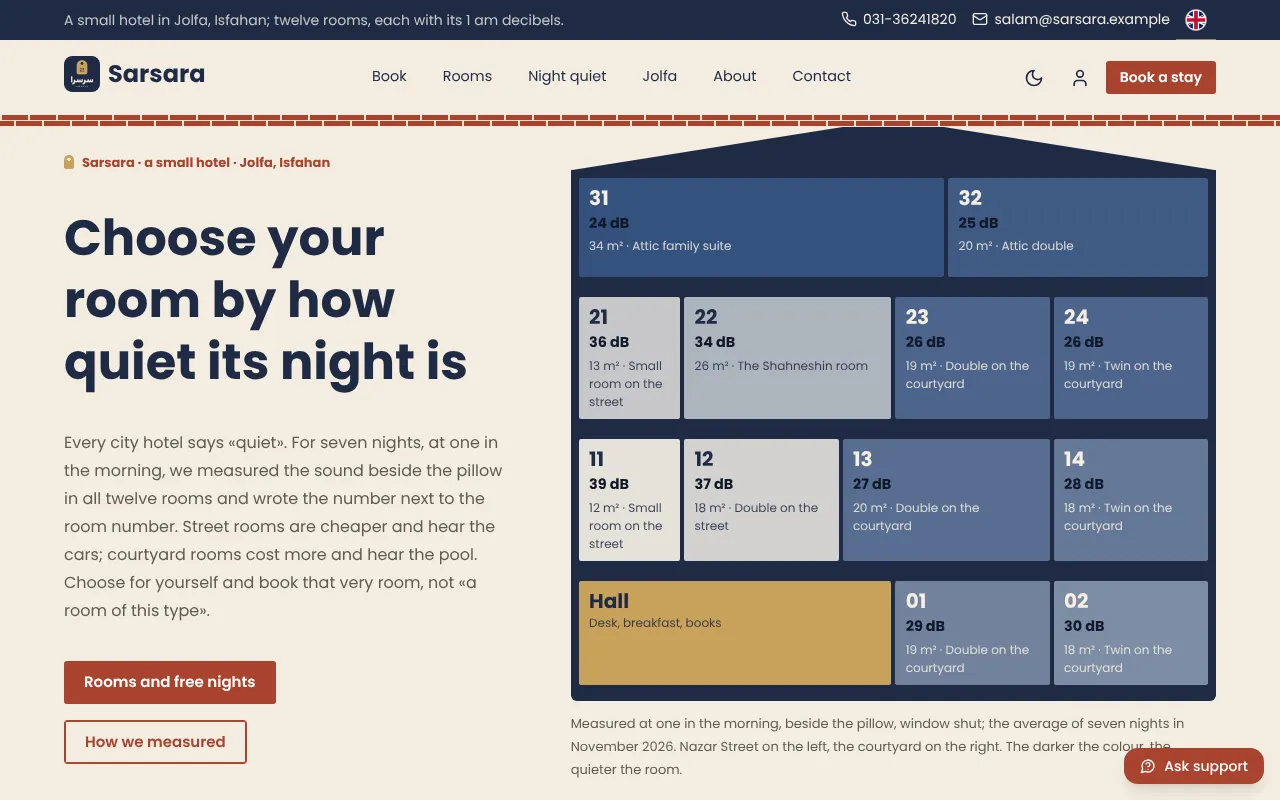Click the Sarsara brand name text

(x=156, y=74)
